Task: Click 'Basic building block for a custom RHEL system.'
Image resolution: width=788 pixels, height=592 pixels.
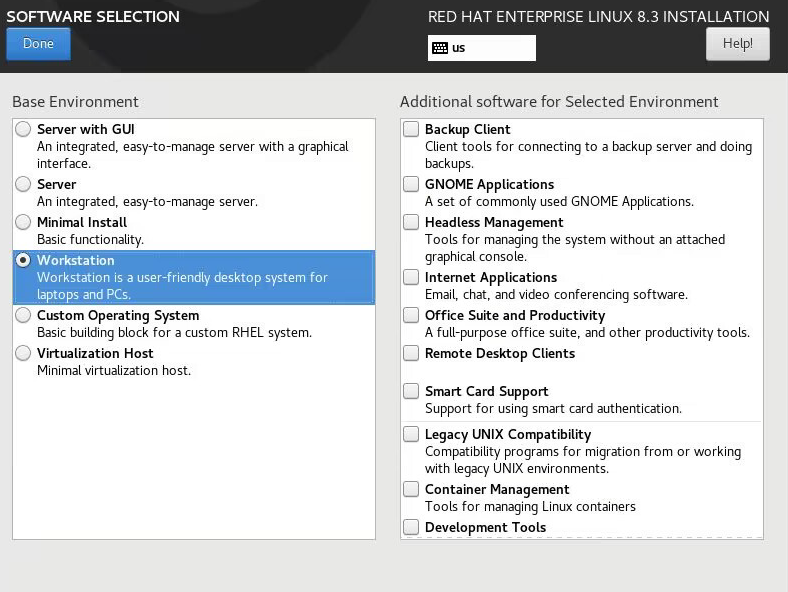Action: click(x=174, y=333)
